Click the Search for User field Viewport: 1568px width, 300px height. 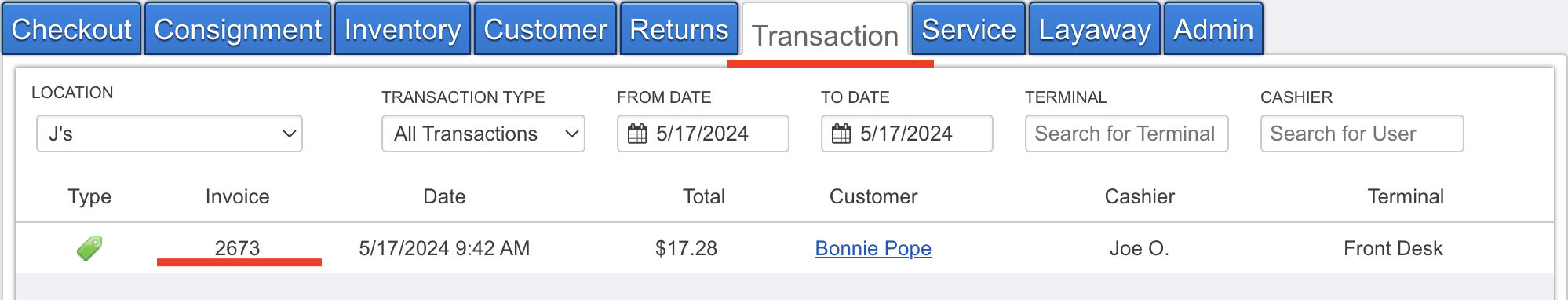point(1362,134)
